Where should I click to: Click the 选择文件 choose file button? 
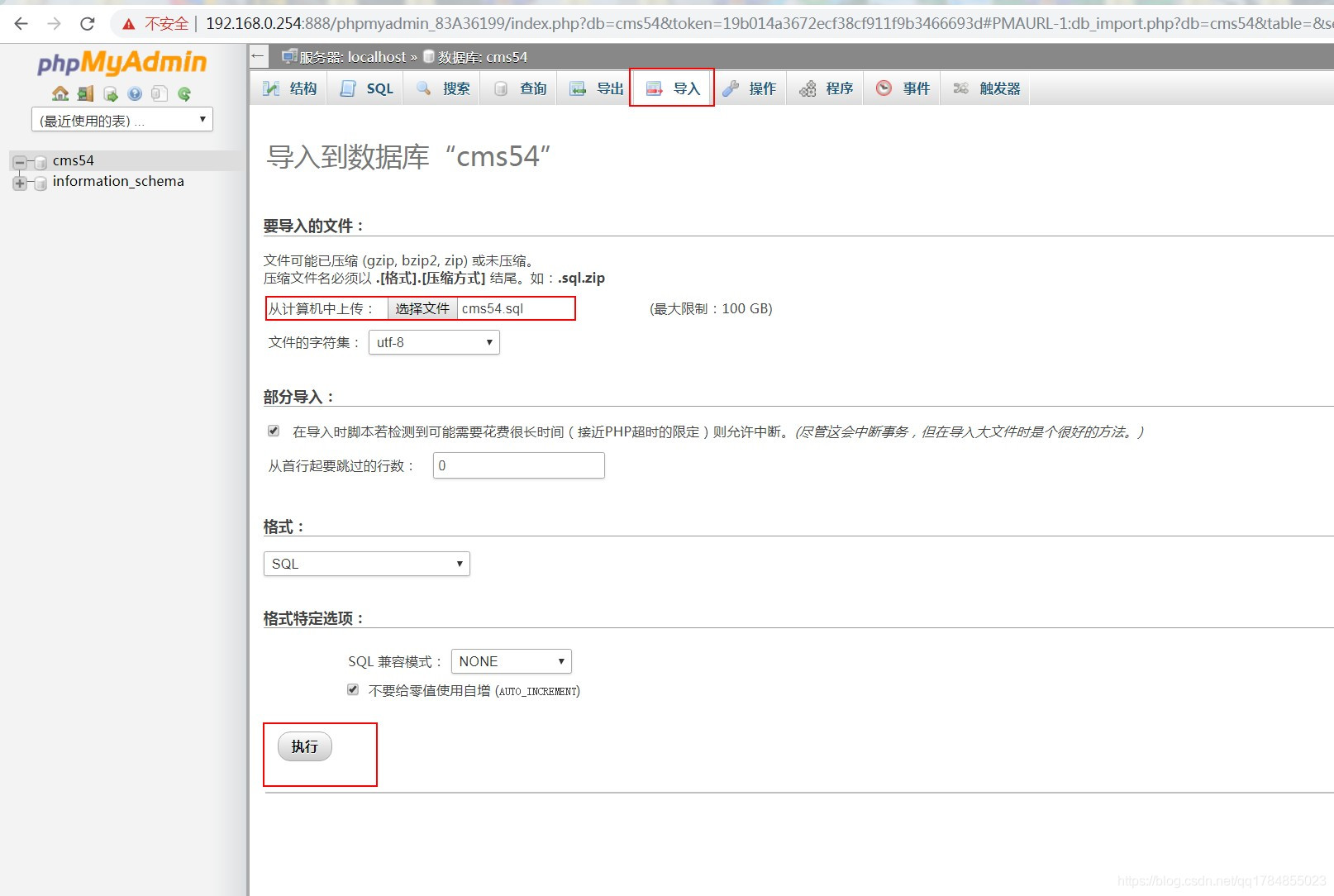click(x=422, y=308)
